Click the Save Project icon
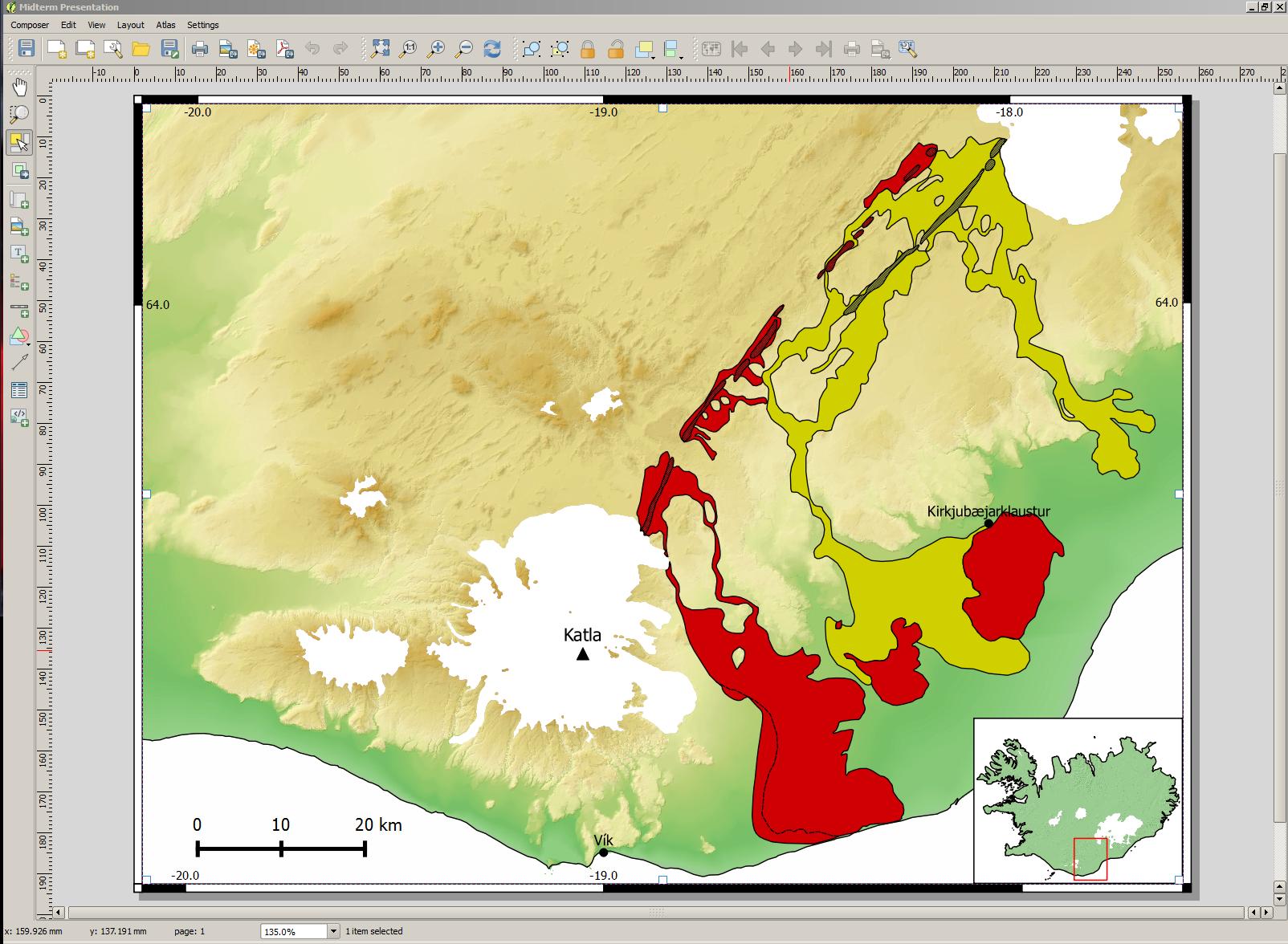The image size is (1288, 944). tap(26, 49)
